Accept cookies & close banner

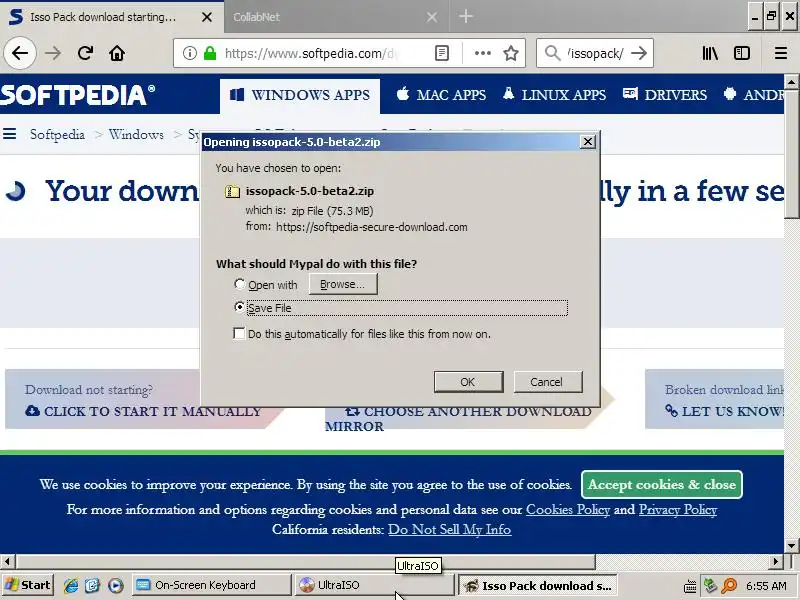pyautogui.click(x=661, y=484)
